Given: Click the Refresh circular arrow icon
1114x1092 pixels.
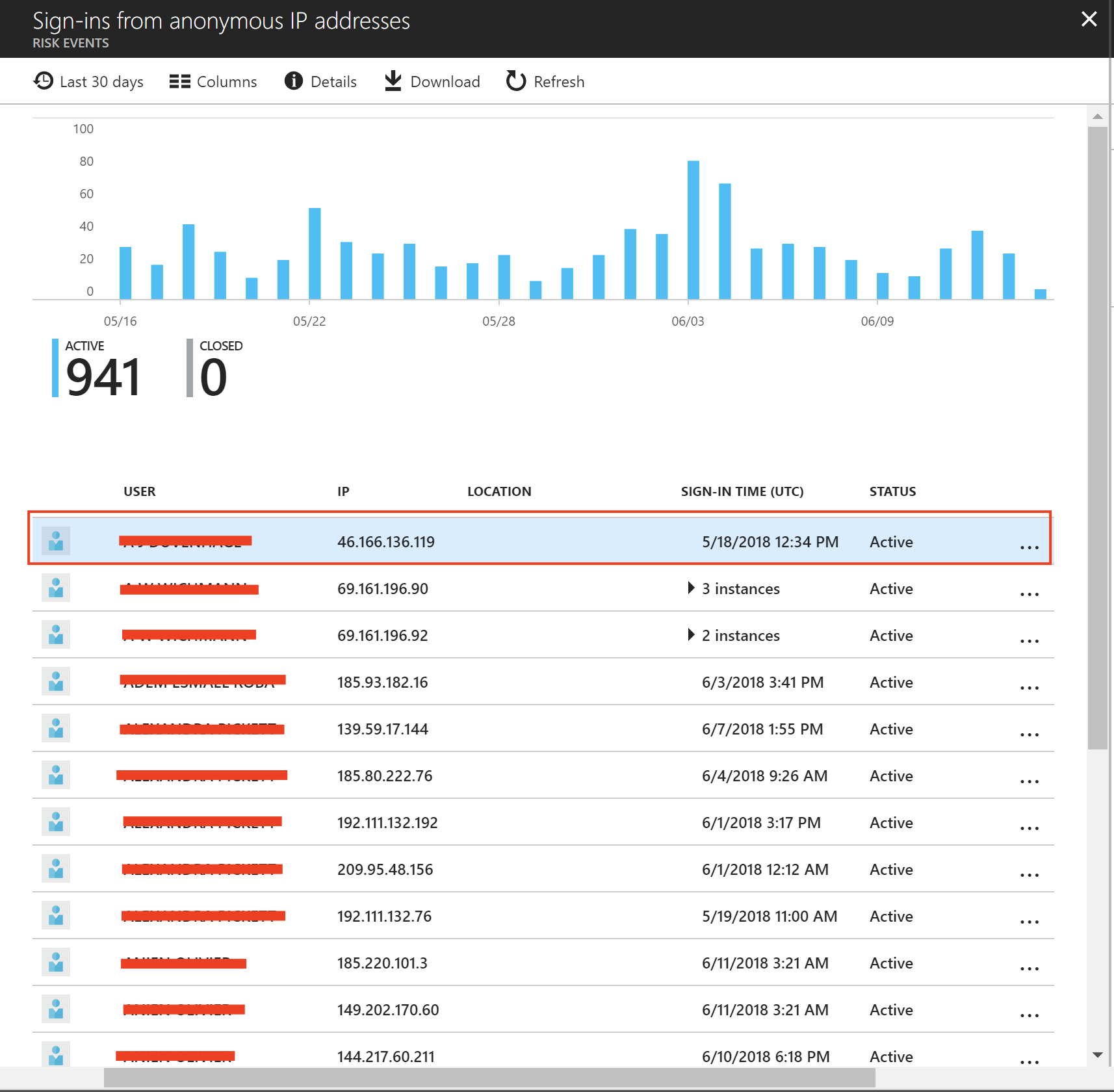Looking at the screenshot, I should (x=515, y=81).
